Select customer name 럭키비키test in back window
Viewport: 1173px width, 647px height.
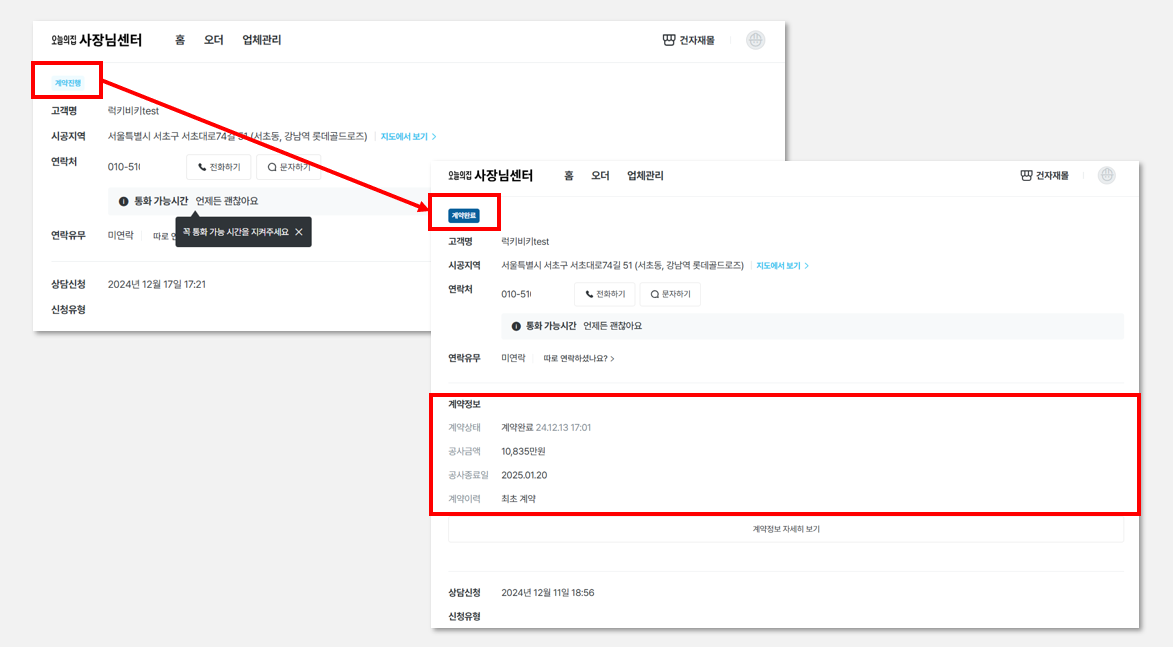[x=133, y=111]
